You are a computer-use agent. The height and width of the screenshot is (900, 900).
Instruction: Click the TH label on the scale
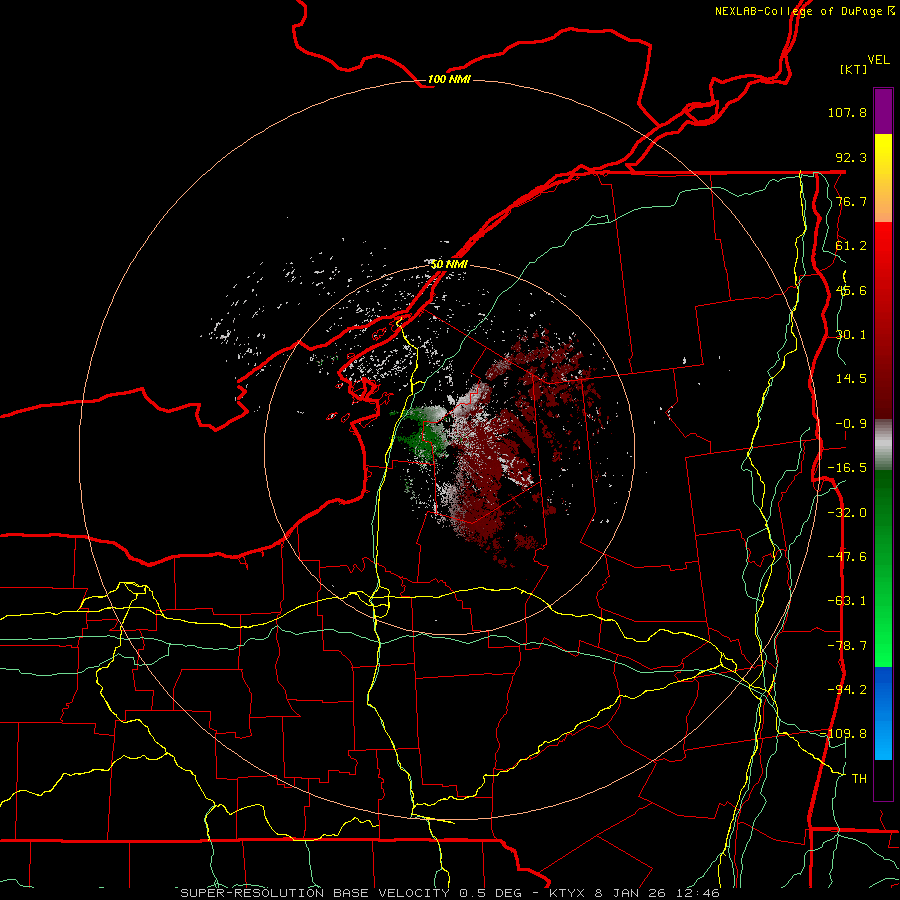859,779
